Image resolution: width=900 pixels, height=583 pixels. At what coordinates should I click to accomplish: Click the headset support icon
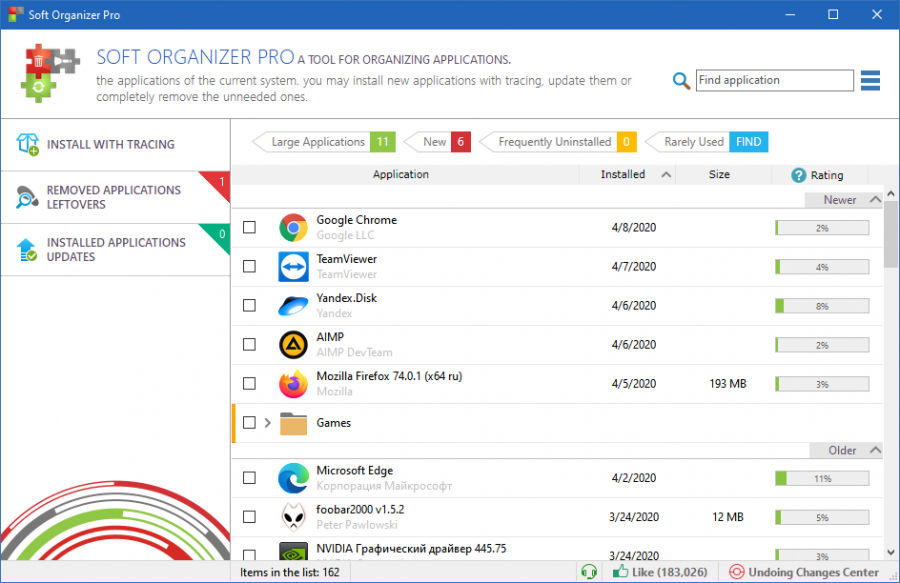point(589,572)
